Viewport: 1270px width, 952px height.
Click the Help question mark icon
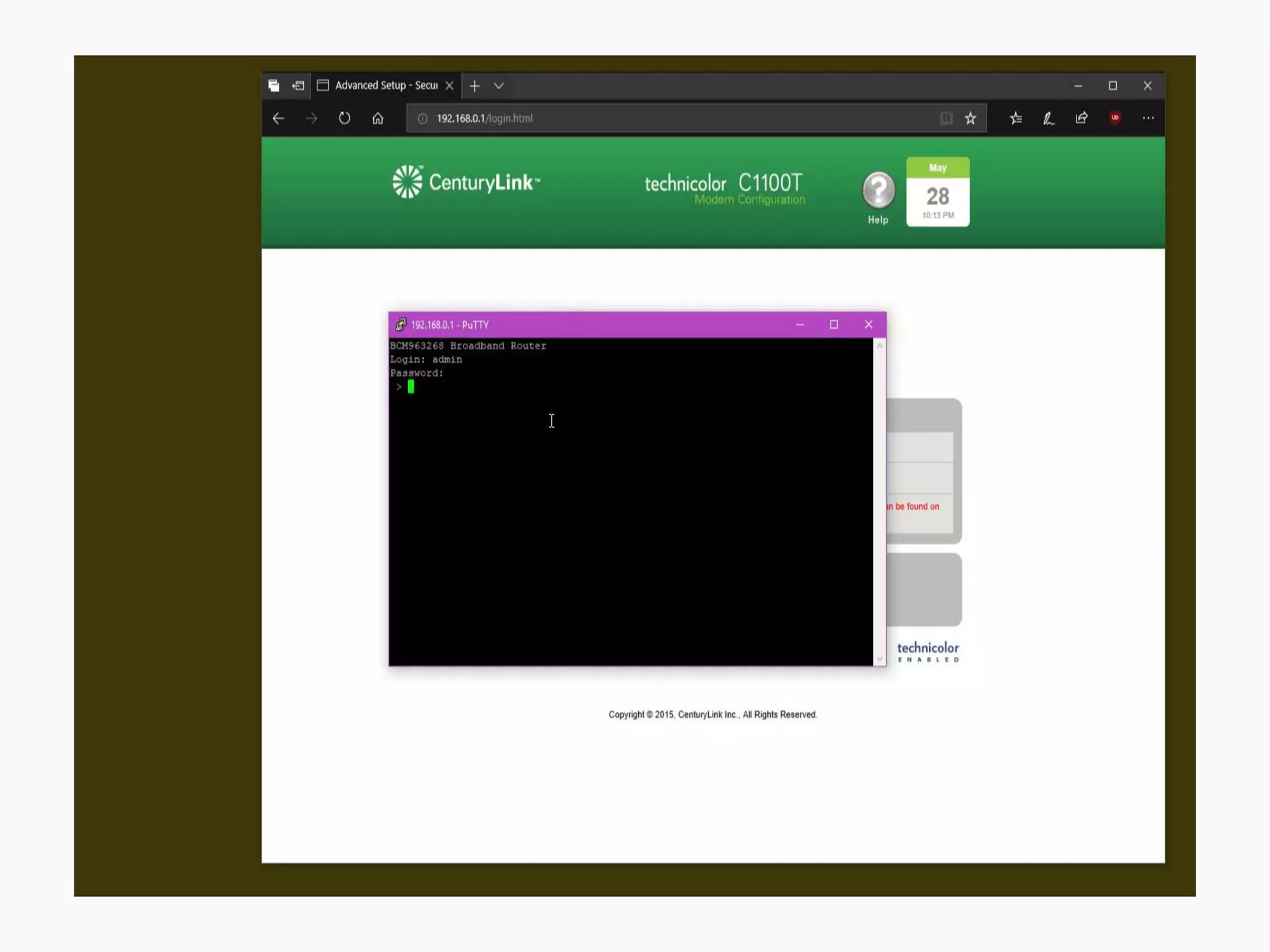tap(878, 190)
